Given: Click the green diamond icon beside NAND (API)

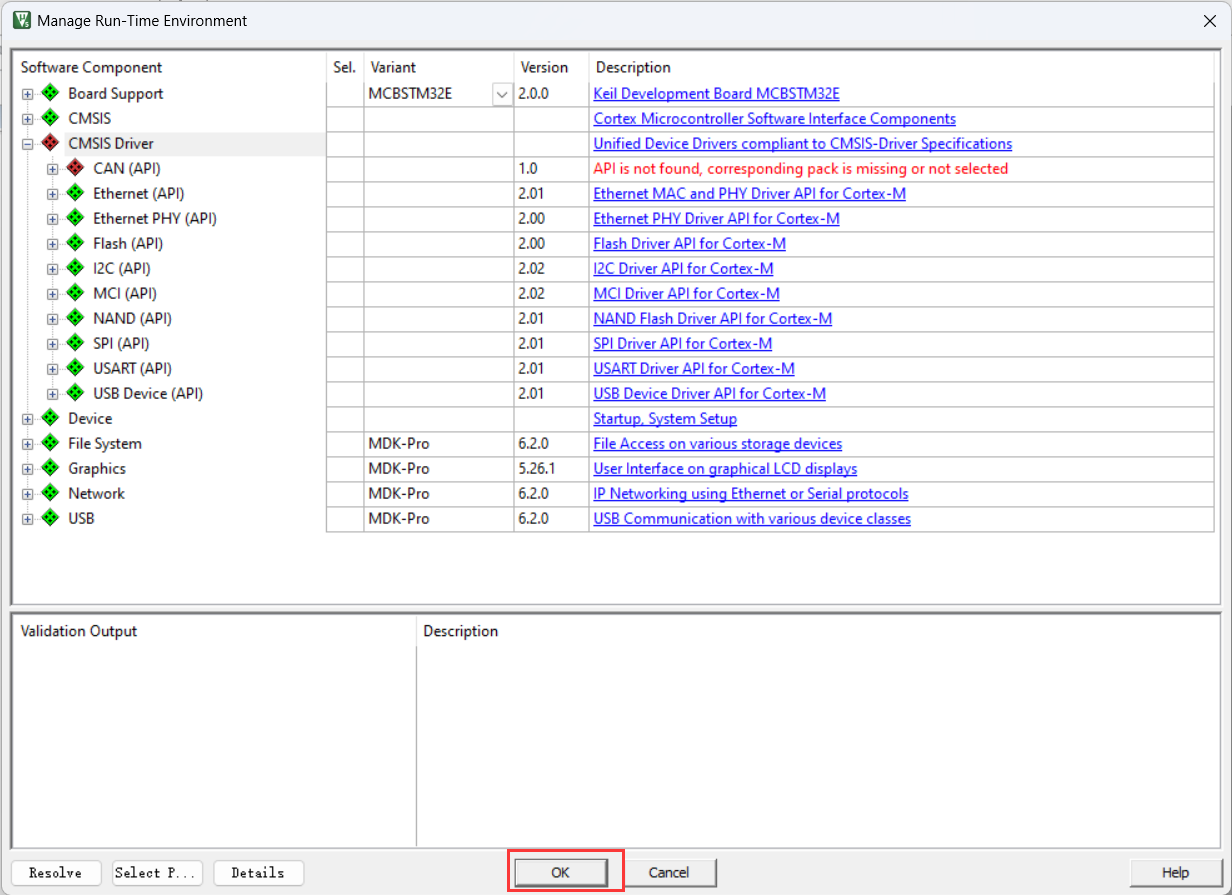Looking at the screenshot, I should click(x=75, y=318).
